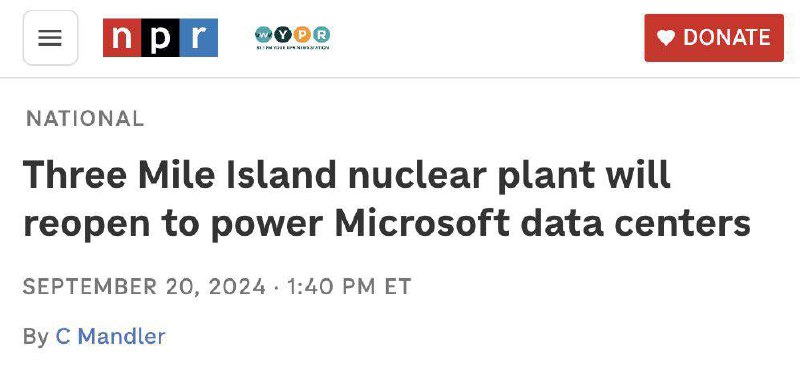This screenshot has height=372, width=800.
Task: Click the NPR logo
Action: pos(160,38)
